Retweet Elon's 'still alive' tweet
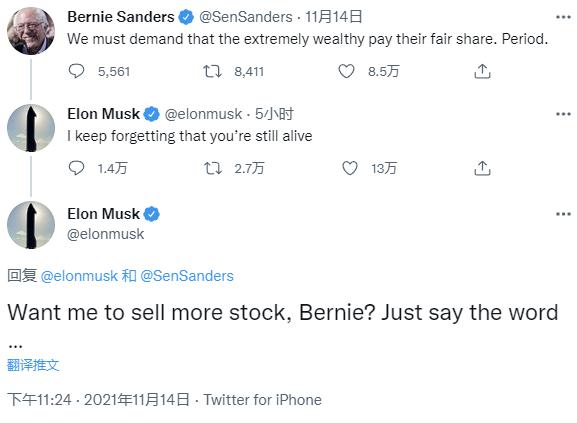This screenshot has width=577, height=423. coord(213,168)
